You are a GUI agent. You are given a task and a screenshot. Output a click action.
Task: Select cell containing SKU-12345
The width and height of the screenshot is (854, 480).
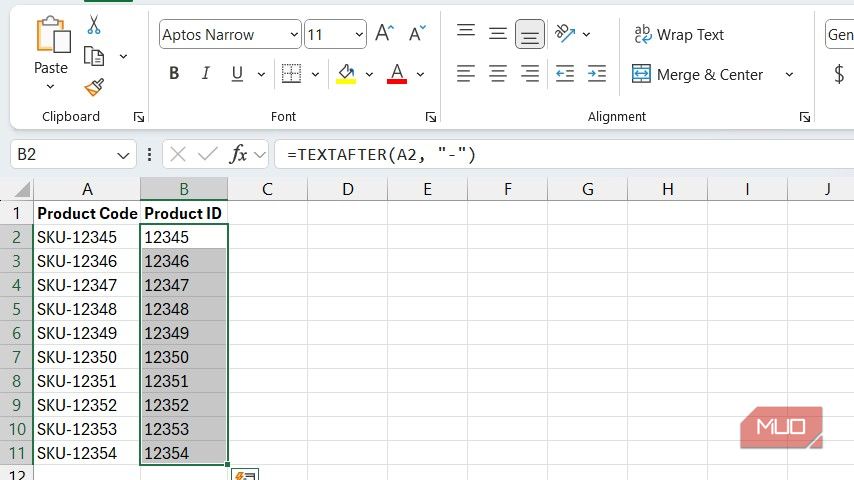click(87, 237)
